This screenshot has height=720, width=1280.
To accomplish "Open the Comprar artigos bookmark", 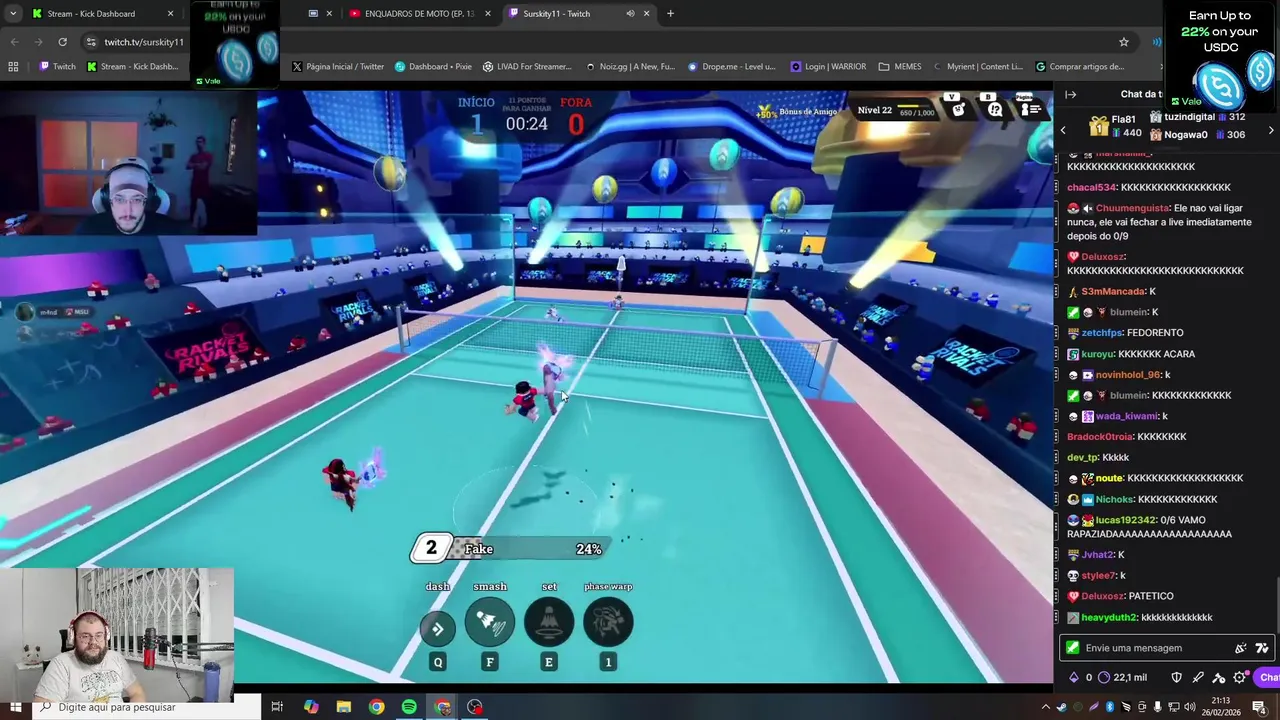I will click(1080, 67).
